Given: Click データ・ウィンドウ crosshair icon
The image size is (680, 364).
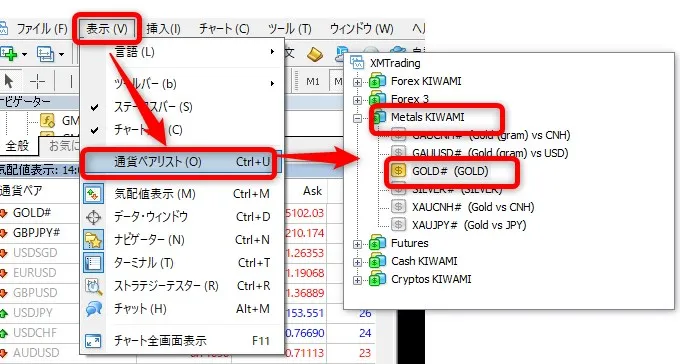Looking at the screenshot, I should click(x=93, y=217).
